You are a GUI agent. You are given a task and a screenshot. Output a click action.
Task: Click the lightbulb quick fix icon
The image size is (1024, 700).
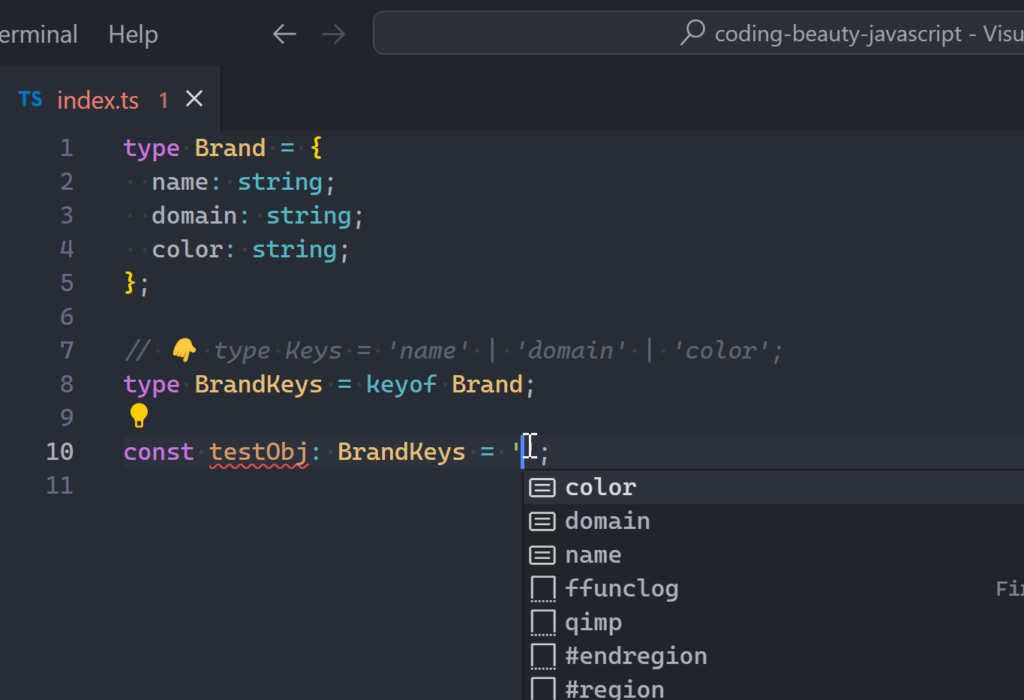[138, 415]
